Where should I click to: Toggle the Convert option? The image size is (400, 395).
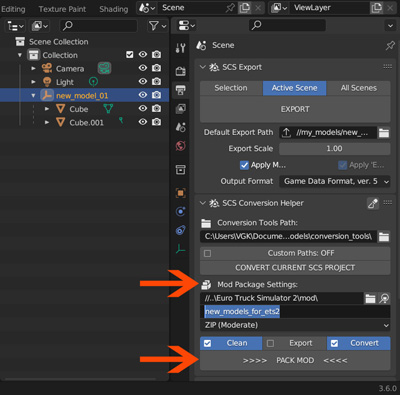click(358, 343)
